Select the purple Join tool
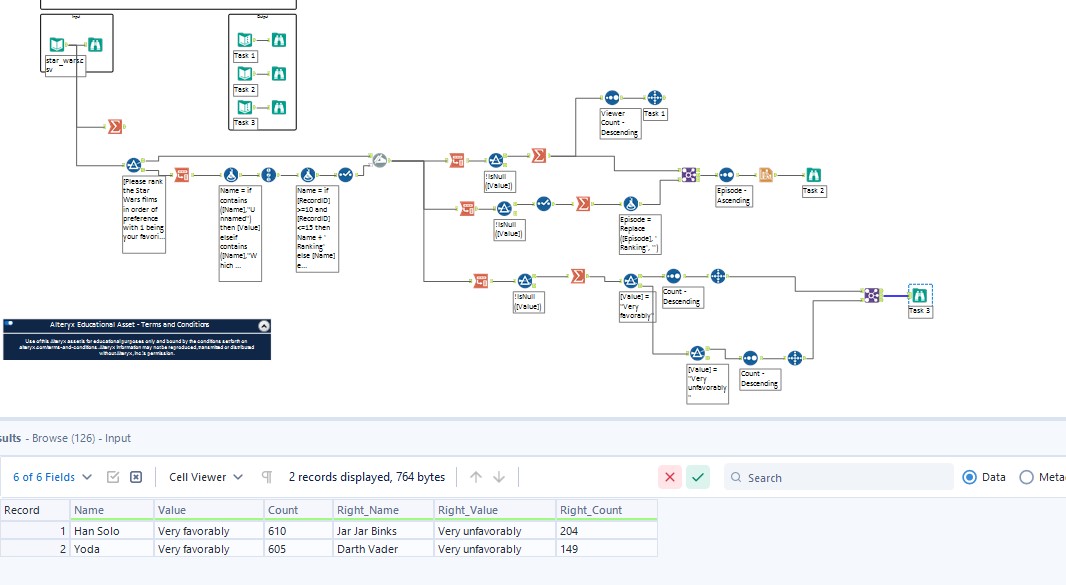The image size is (1066, 585). 687,175
